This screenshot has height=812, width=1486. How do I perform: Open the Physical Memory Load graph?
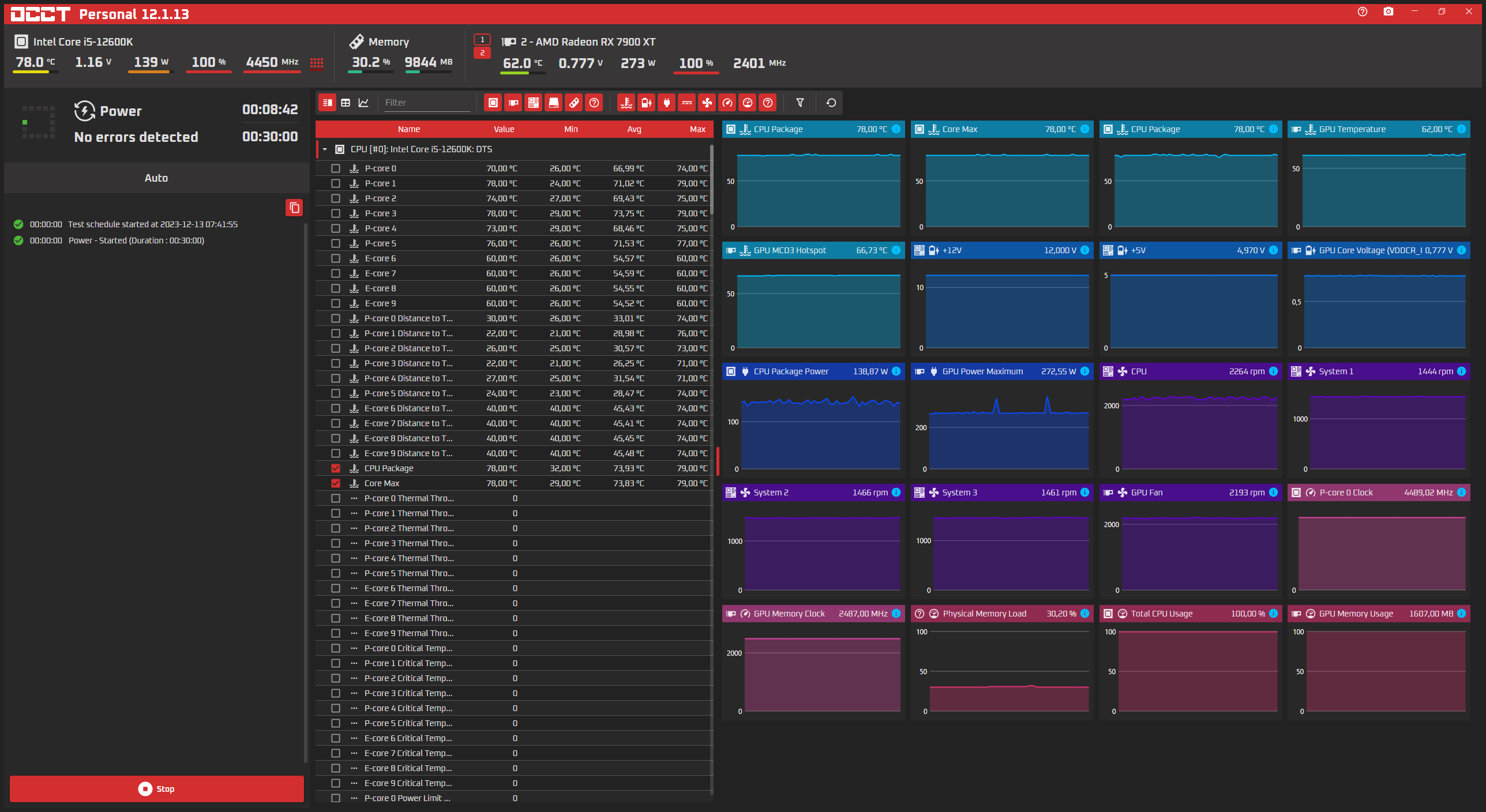point(1002,661)
